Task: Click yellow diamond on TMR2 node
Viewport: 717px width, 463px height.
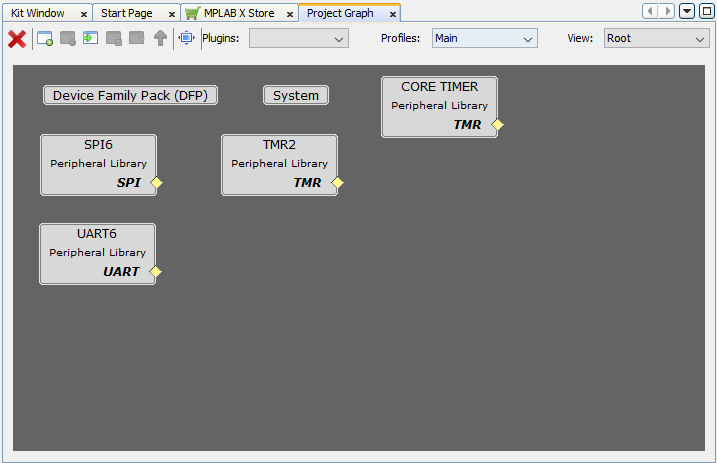Action: click(x=337, y=183)
